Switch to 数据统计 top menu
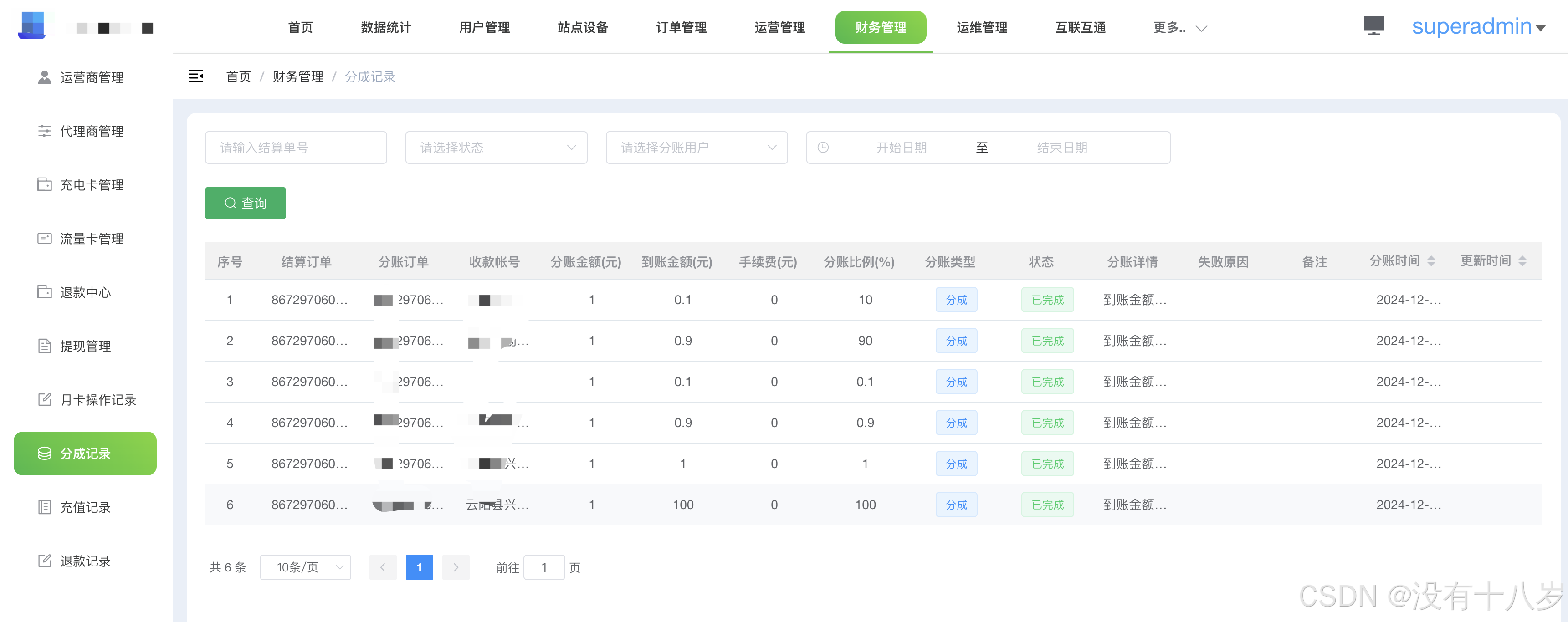Image resolution: width=1568 pixels, height=622 pixels. click(386, 27)
